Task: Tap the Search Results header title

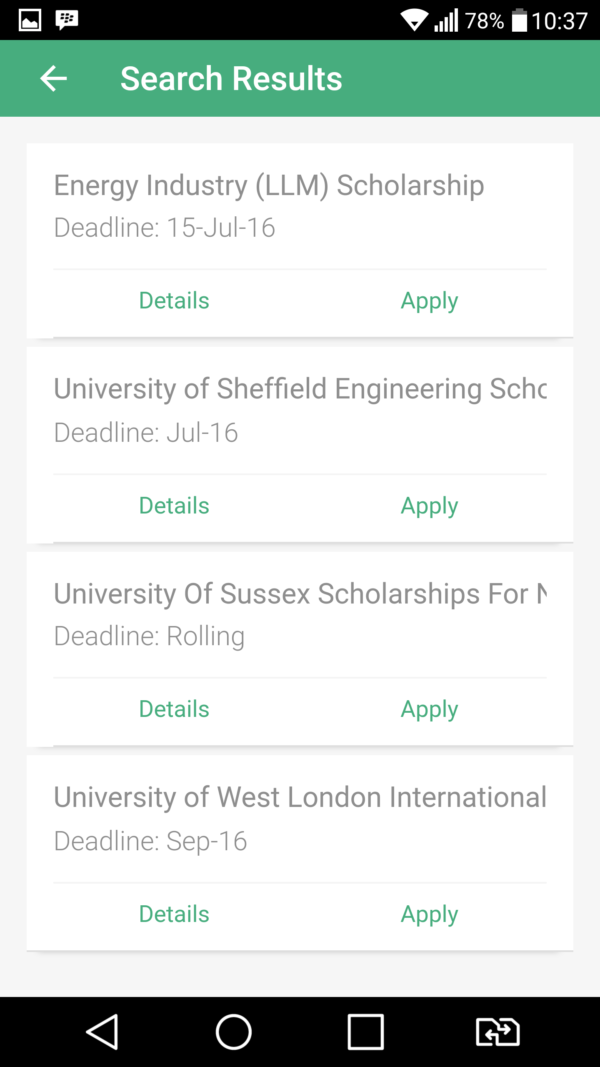Action: point(231,78)
